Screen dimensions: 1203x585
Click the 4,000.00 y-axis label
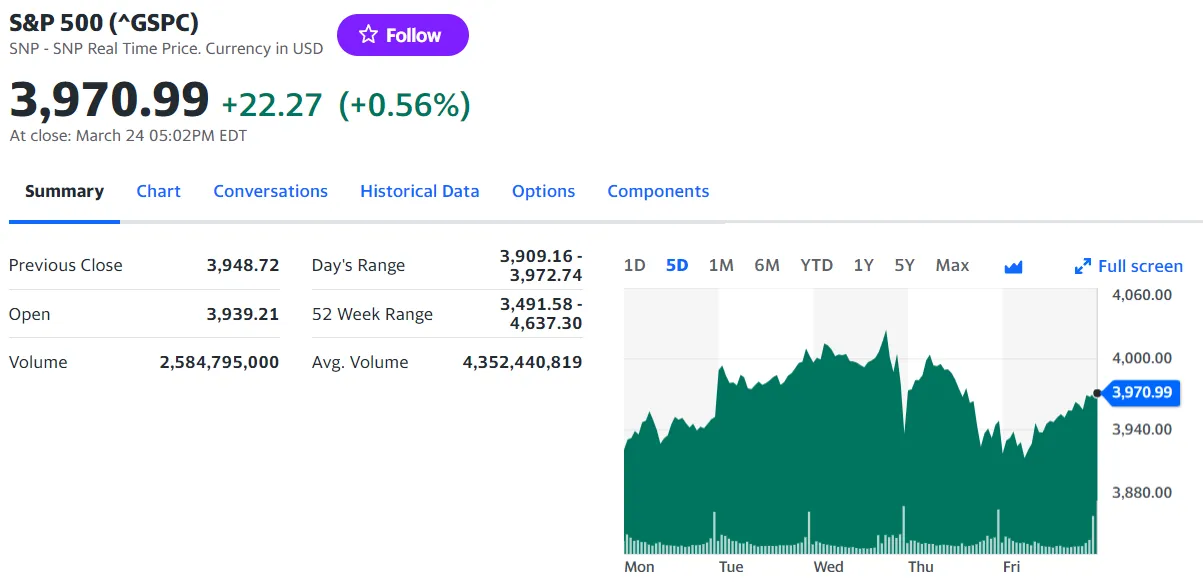pos(1142,358)
